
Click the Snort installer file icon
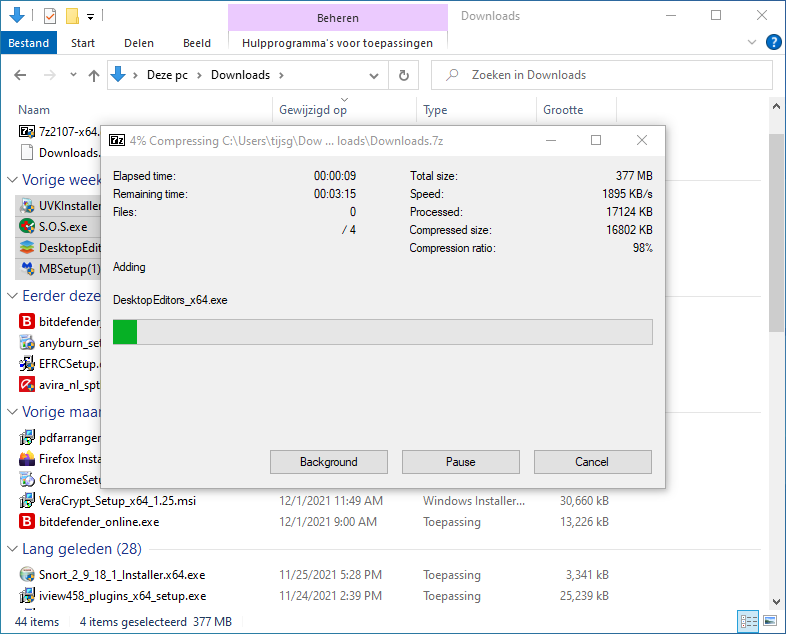pyautogui.click(x=27, y=574)
